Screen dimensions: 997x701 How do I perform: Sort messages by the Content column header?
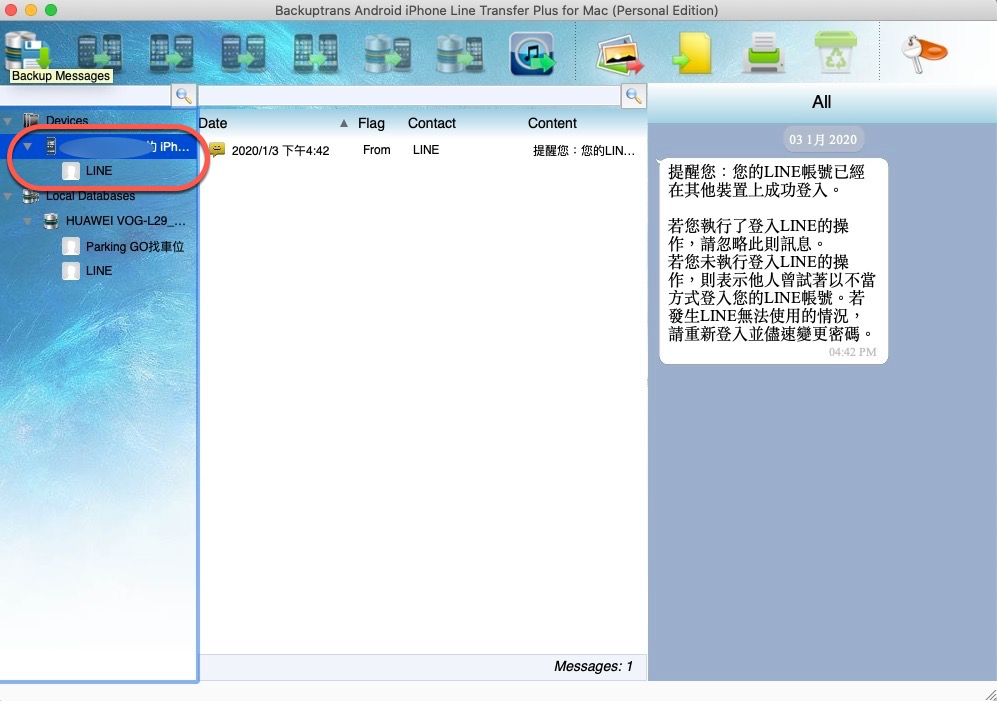click(552, 123)
